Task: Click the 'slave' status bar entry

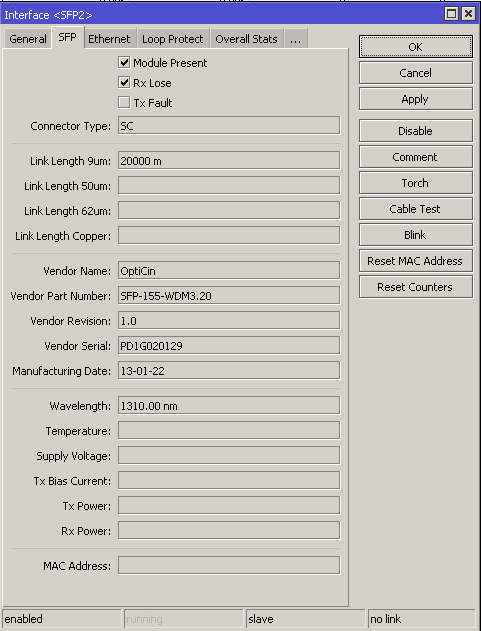Action: point(306,619)
